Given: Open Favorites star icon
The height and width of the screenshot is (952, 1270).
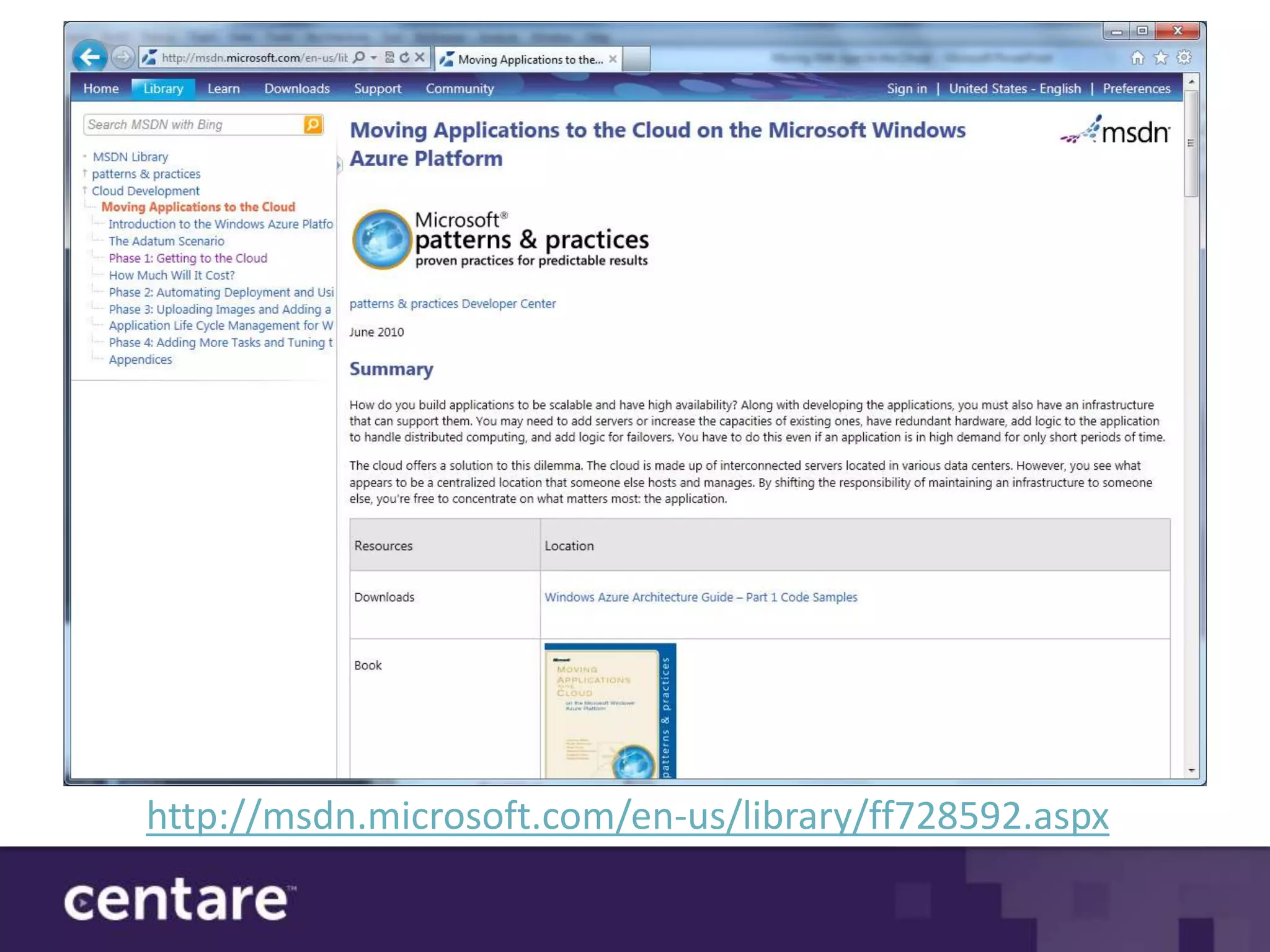Looking at the screenshot, I should click(x=1161, y=58).
